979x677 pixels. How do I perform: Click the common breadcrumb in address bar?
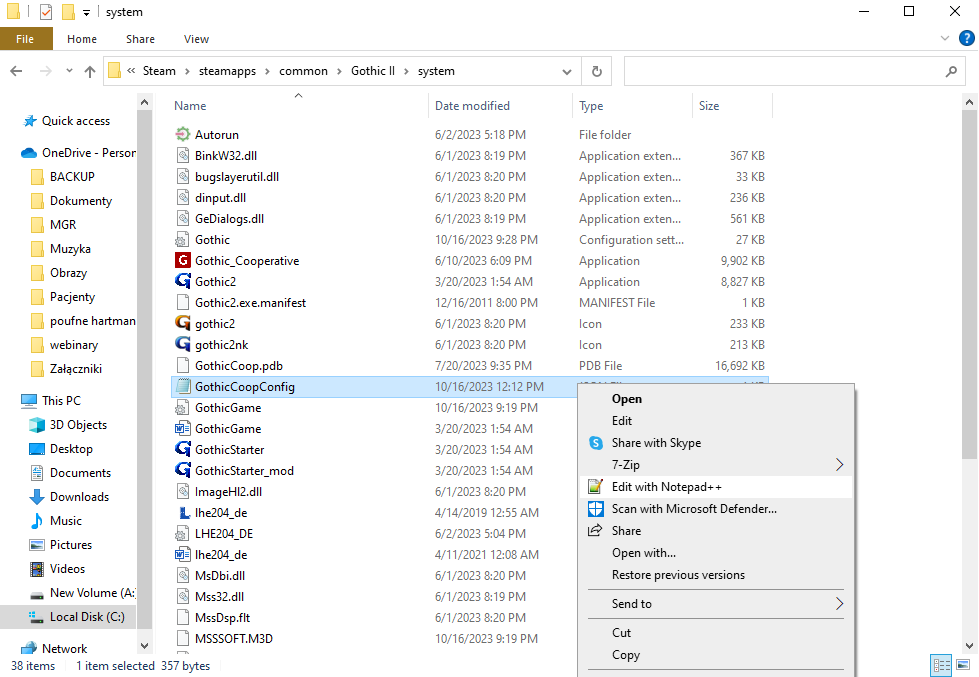303,71
